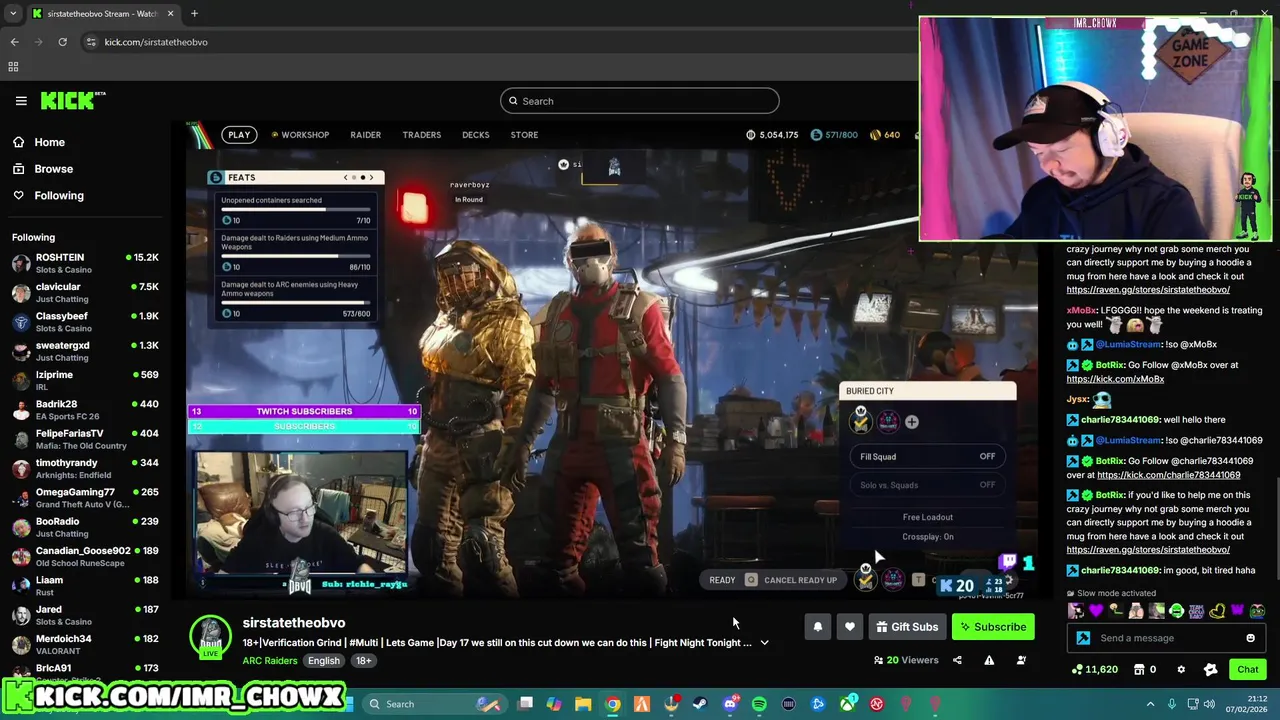Open sweatergxd channel in Following list

coord(85,351)
